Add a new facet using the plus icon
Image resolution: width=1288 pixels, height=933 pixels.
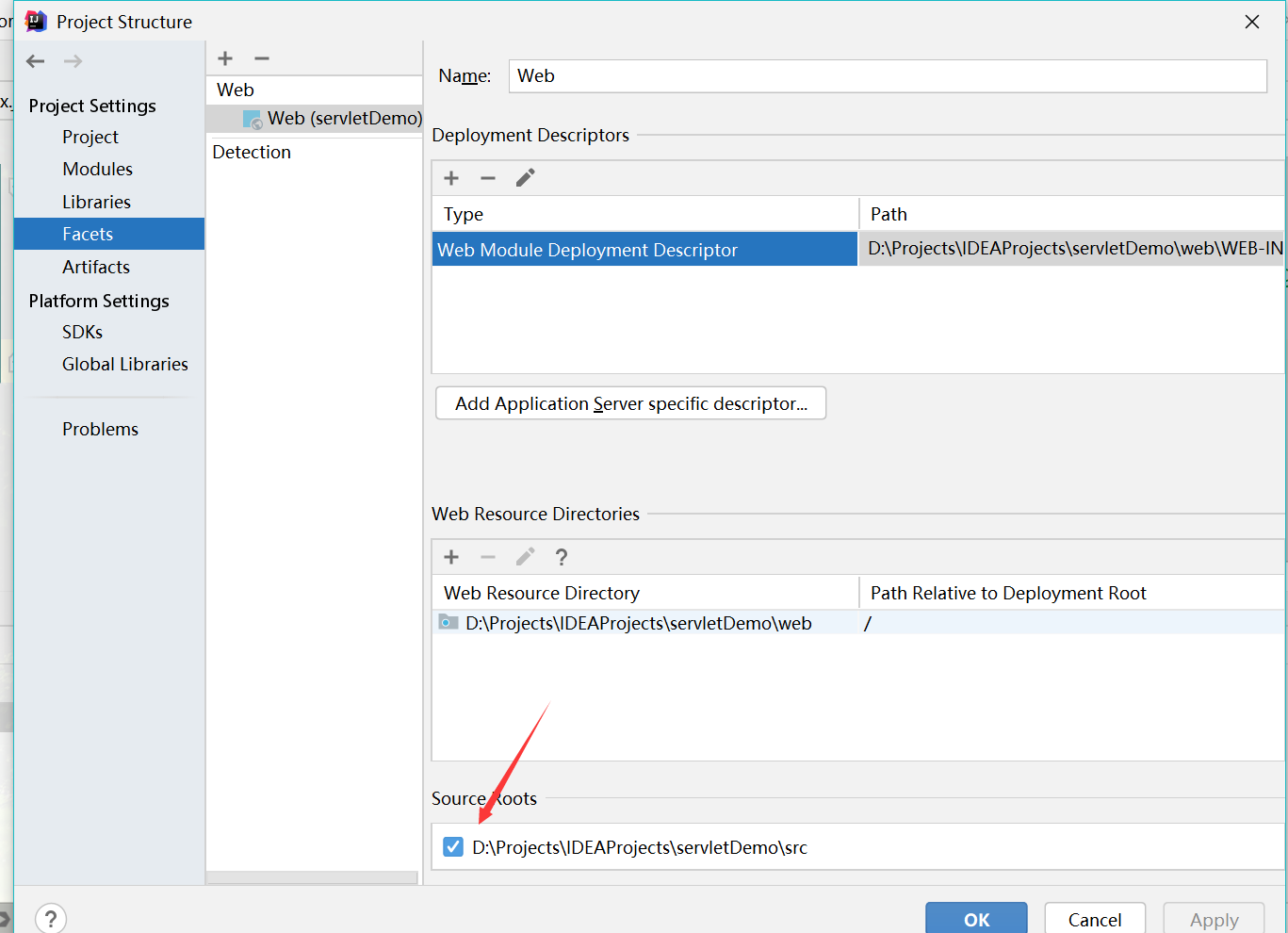(x=225, y=57)
